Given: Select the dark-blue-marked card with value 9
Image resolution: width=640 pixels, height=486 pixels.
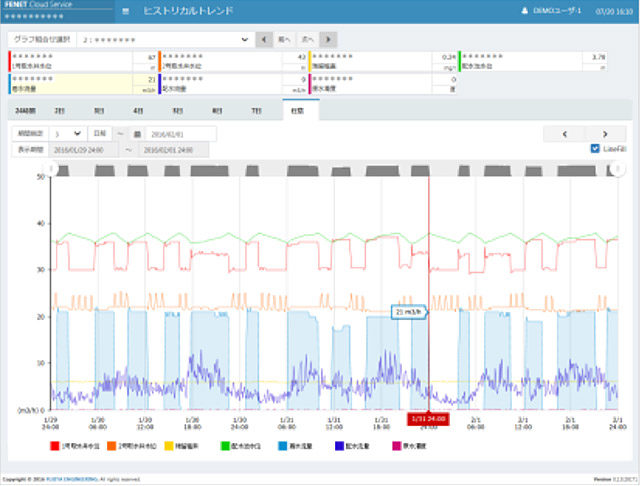Looking at the screenshot, I should 233,84.
